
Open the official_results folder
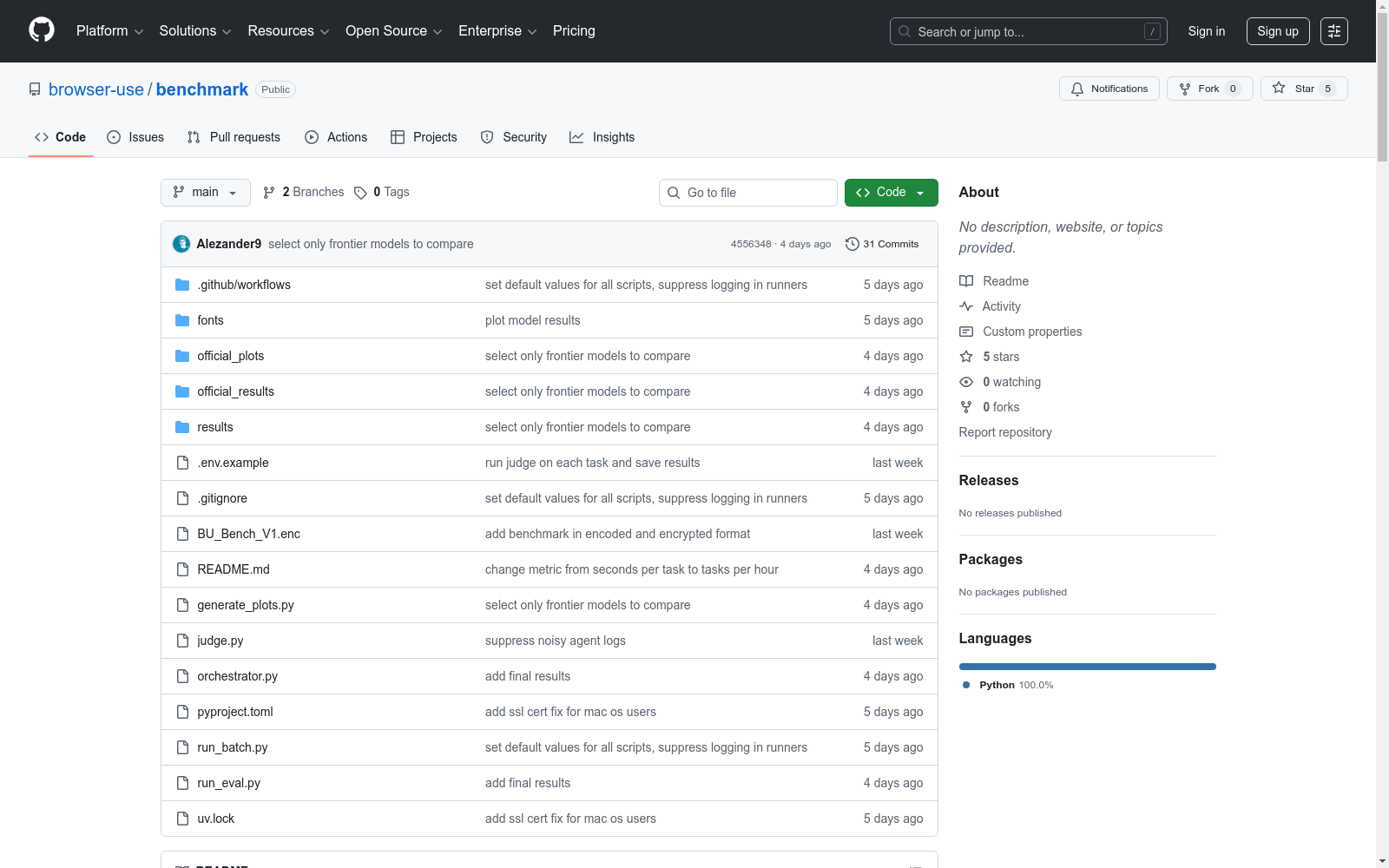(x=235, y=391)
